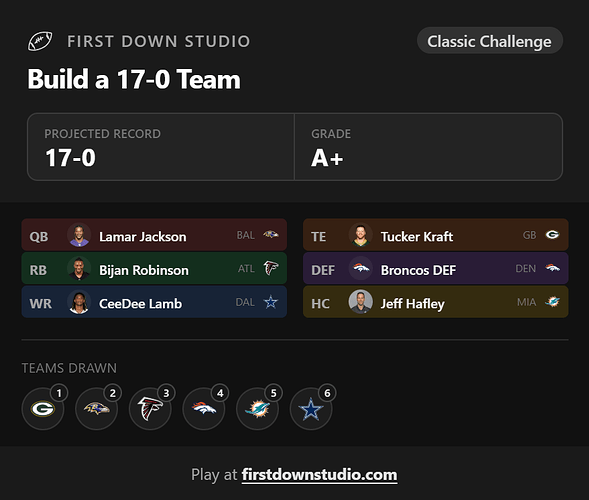The width and height of the screenshot is (589, 500).
Task: Select the Denver Broncos drawn team icon
Action: (x=204, y=409)
